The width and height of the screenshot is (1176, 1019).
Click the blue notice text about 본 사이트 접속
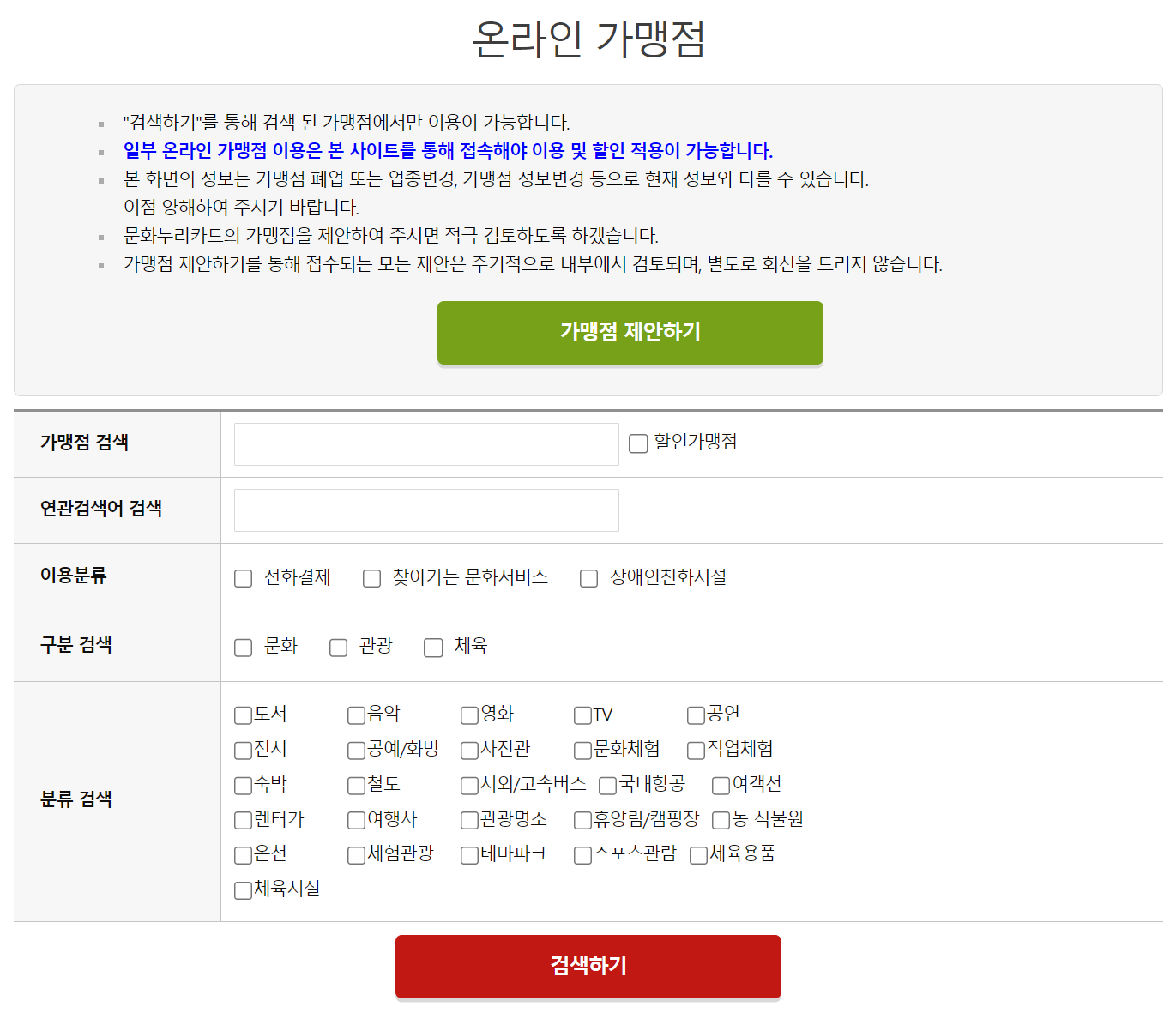(448, 151)
